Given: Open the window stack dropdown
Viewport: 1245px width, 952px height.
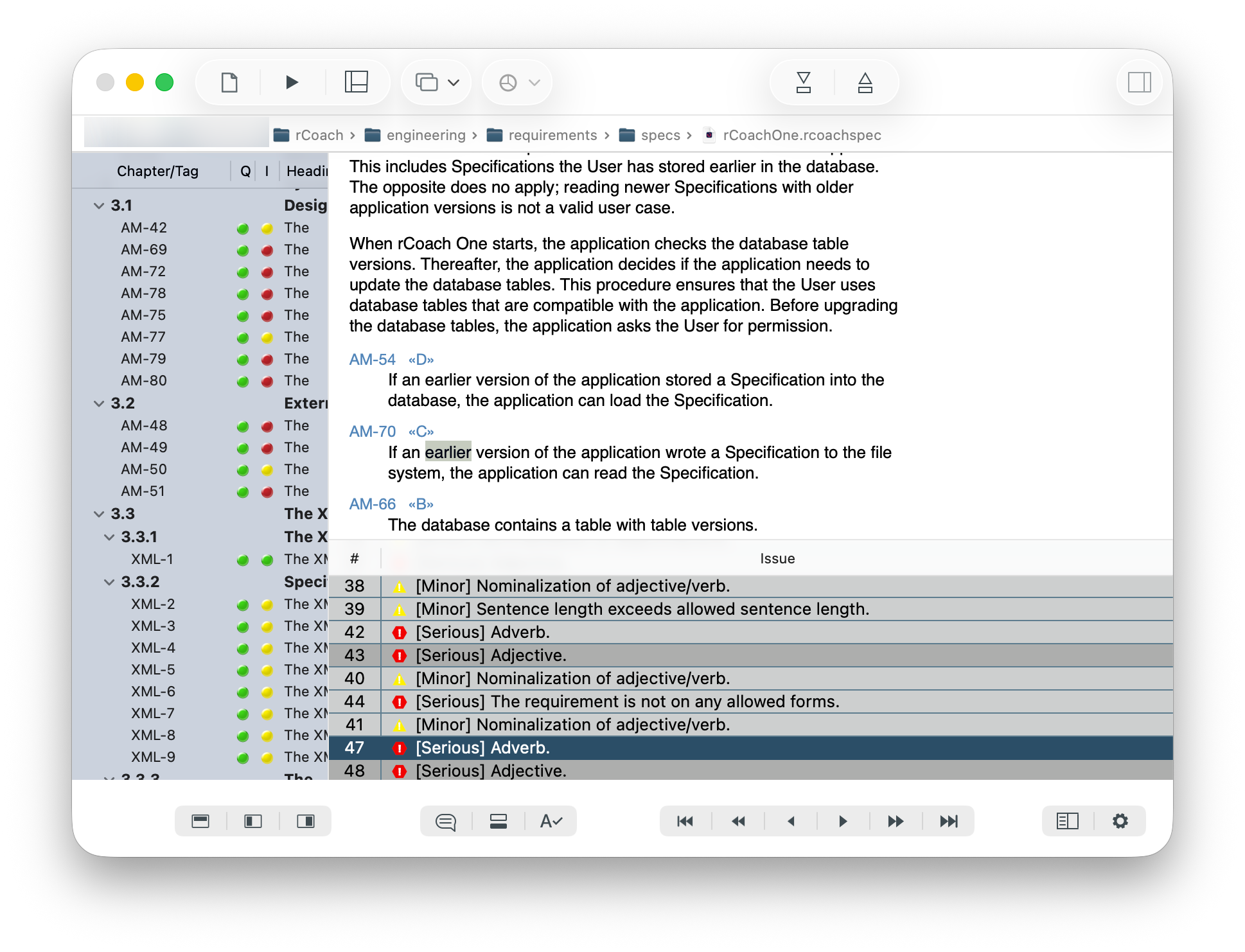Looking at the screenshot, I should [x=437, y=82].
